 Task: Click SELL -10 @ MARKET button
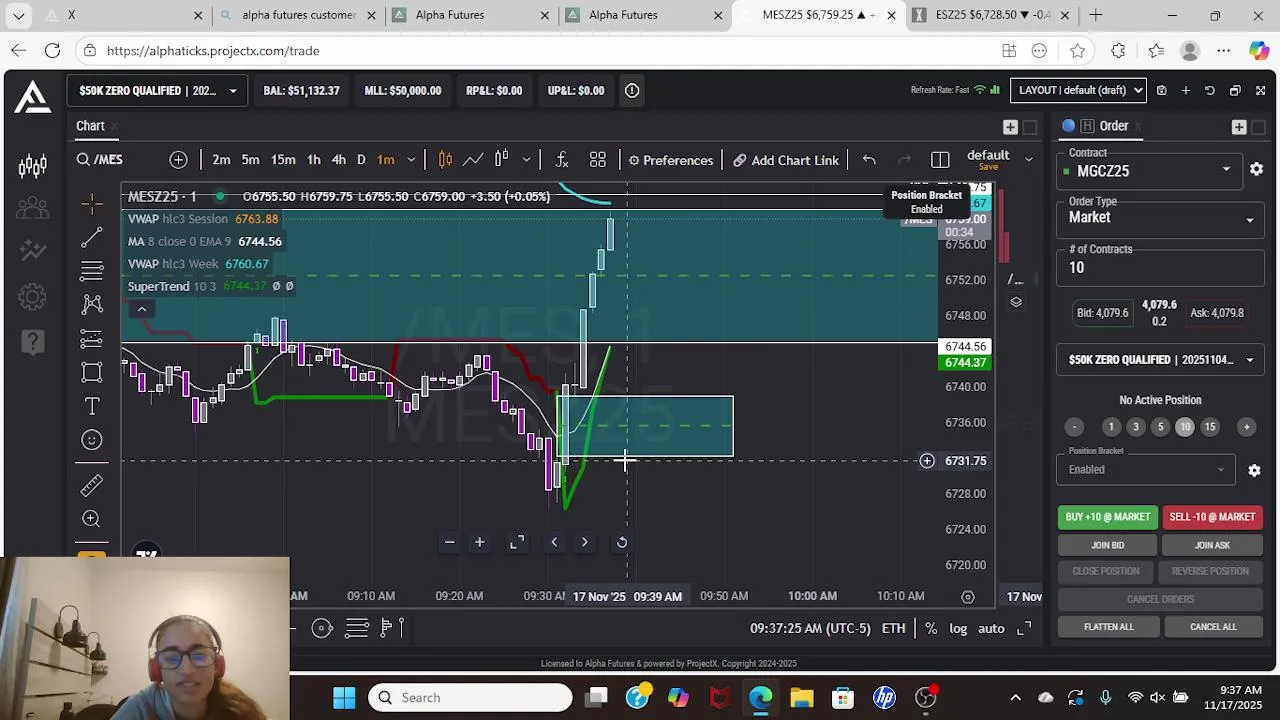coord(1212,517)
